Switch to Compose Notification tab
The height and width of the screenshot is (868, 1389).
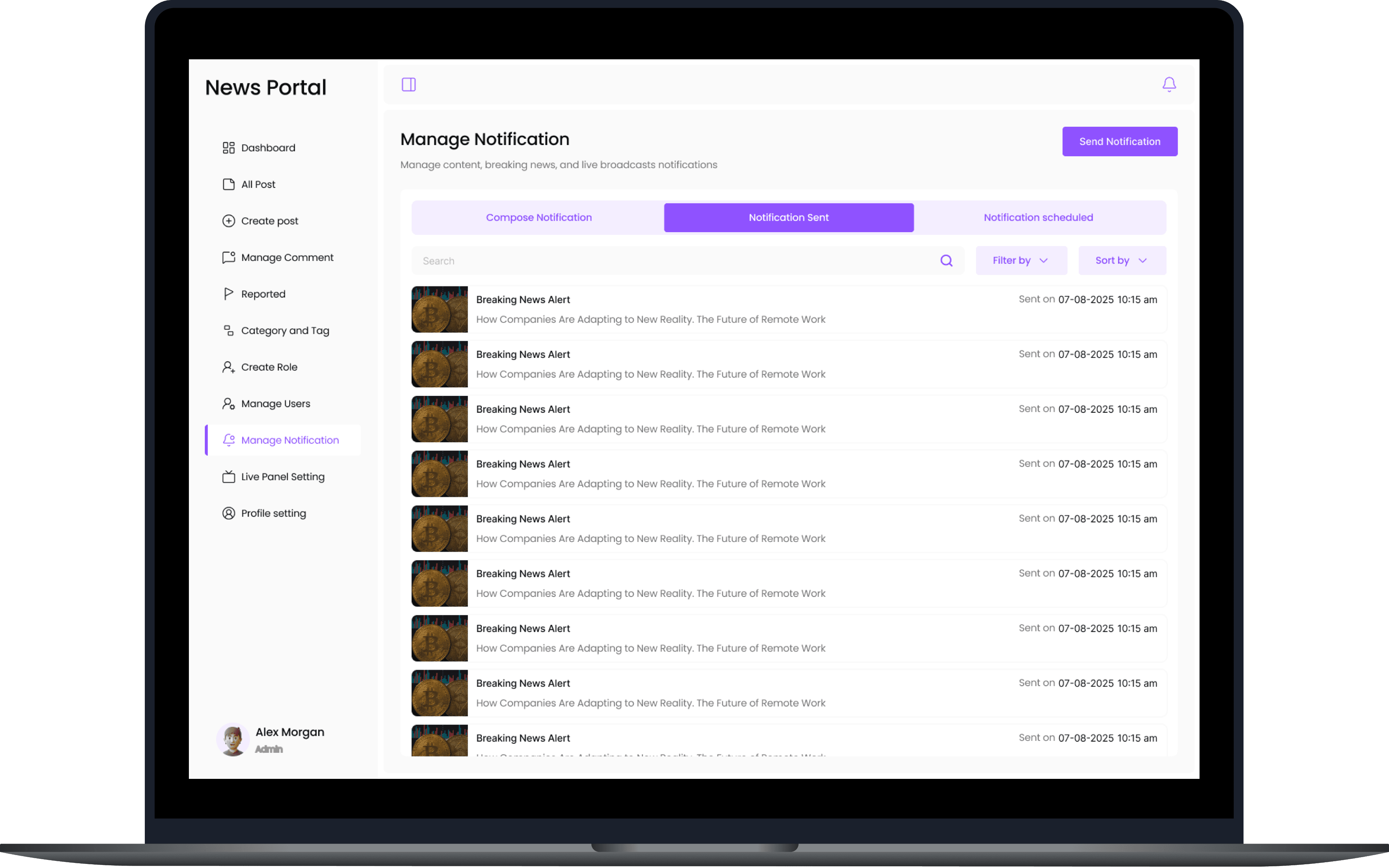538,218
